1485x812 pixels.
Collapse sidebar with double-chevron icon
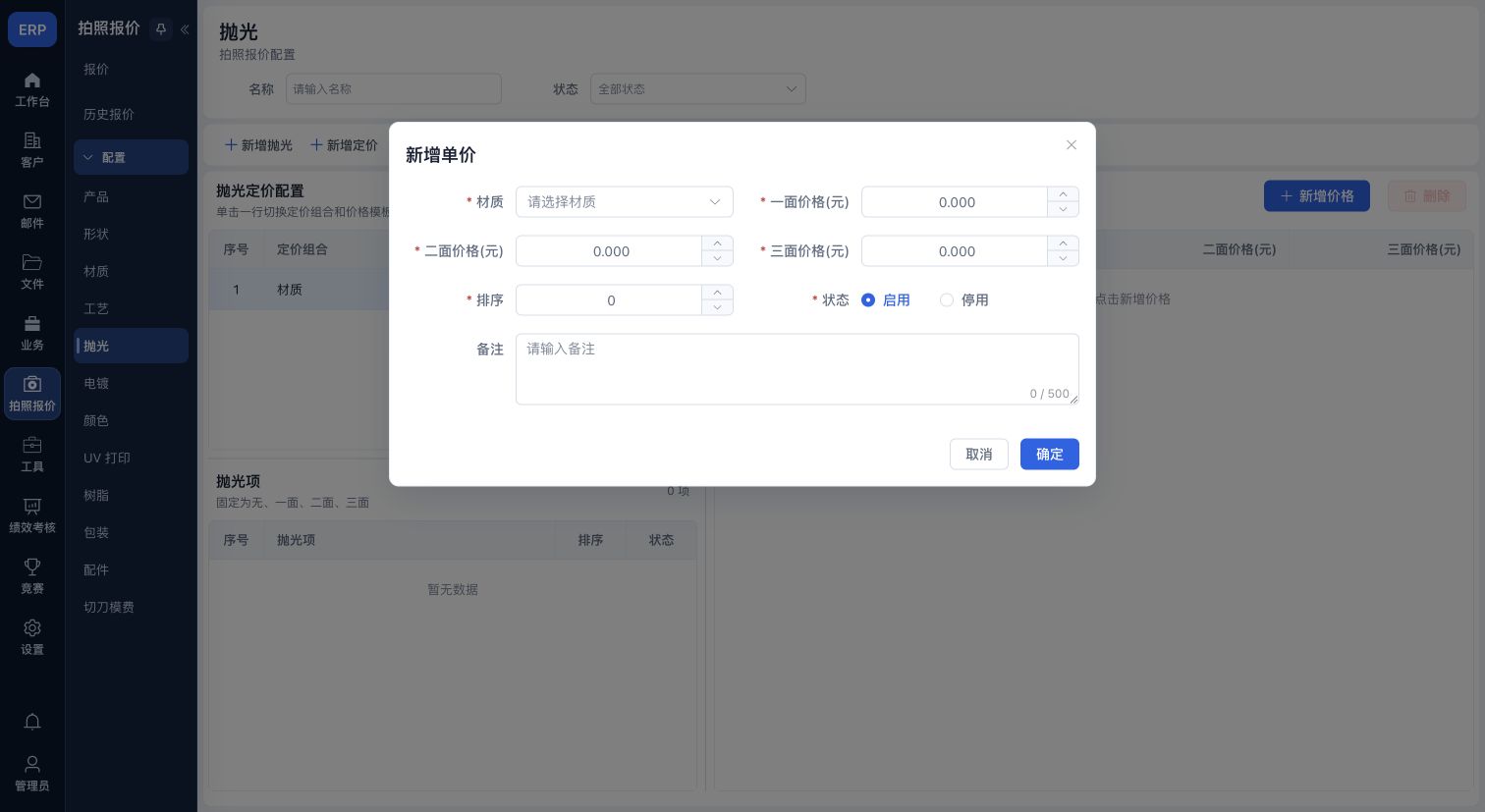[x=185, y=29]
